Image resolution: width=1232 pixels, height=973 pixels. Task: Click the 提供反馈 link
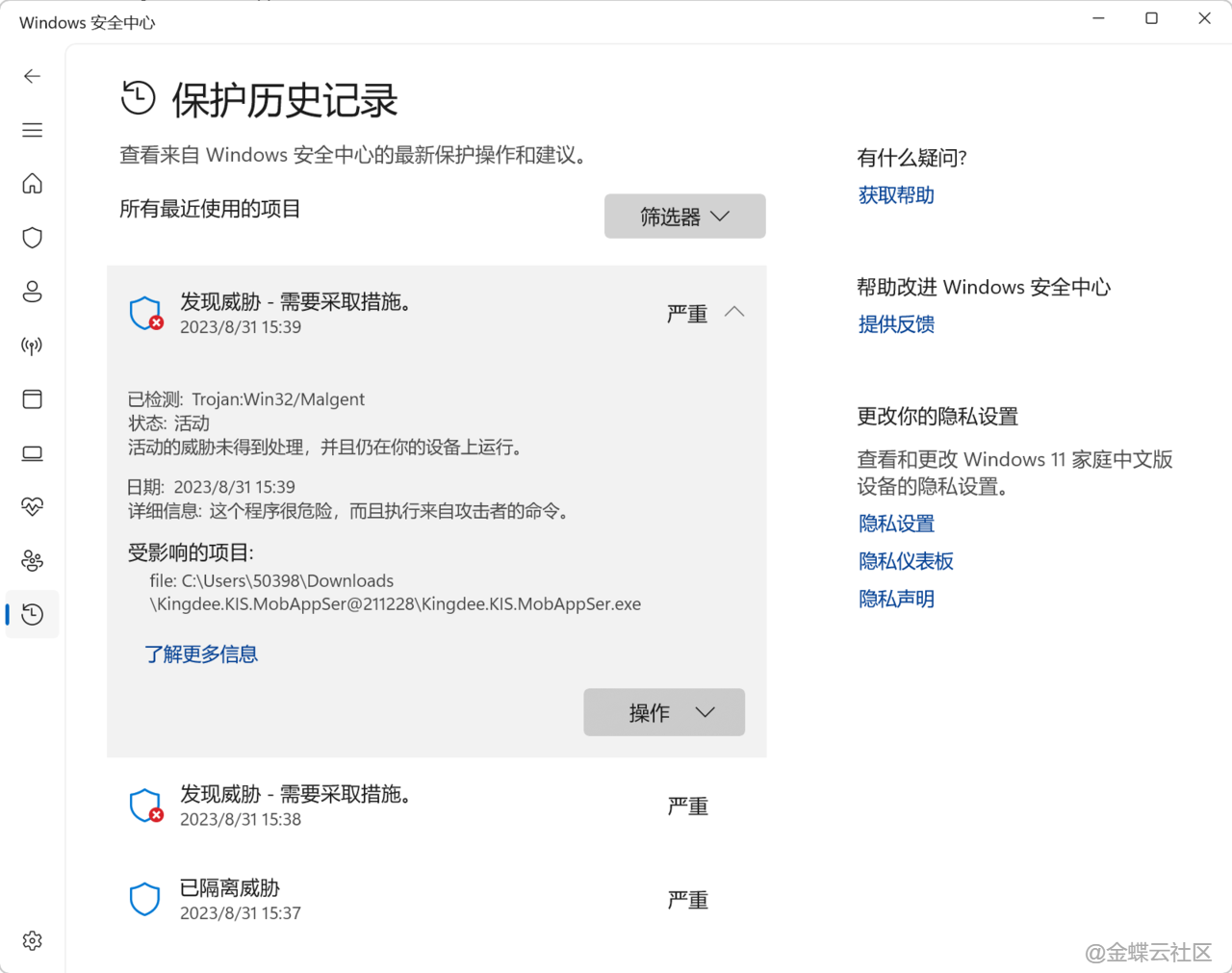pyautogui.click(x=896, y=324)
